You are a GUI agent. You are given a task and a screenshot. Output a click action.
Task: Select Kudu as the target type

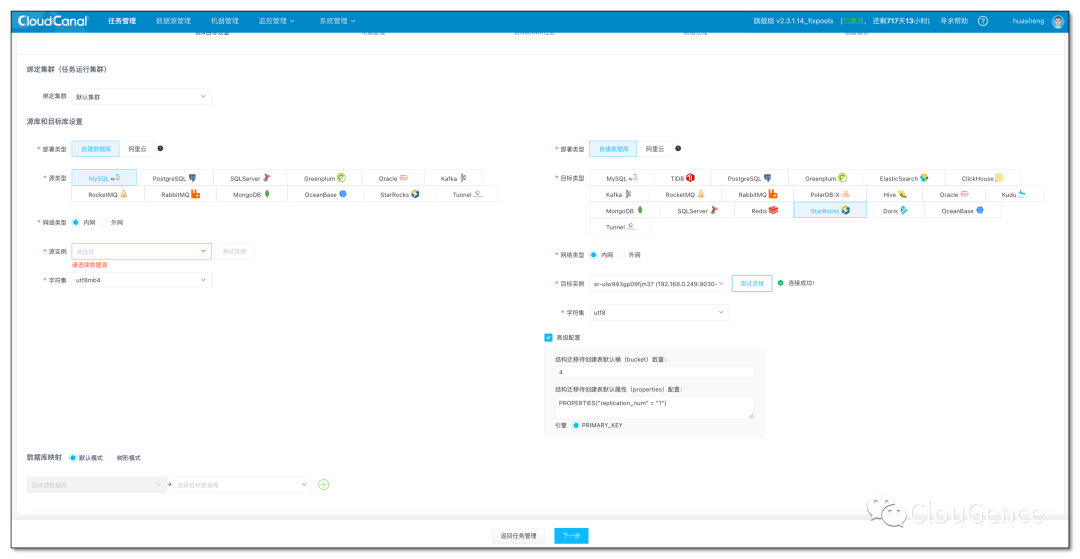tap(1014, 194)
